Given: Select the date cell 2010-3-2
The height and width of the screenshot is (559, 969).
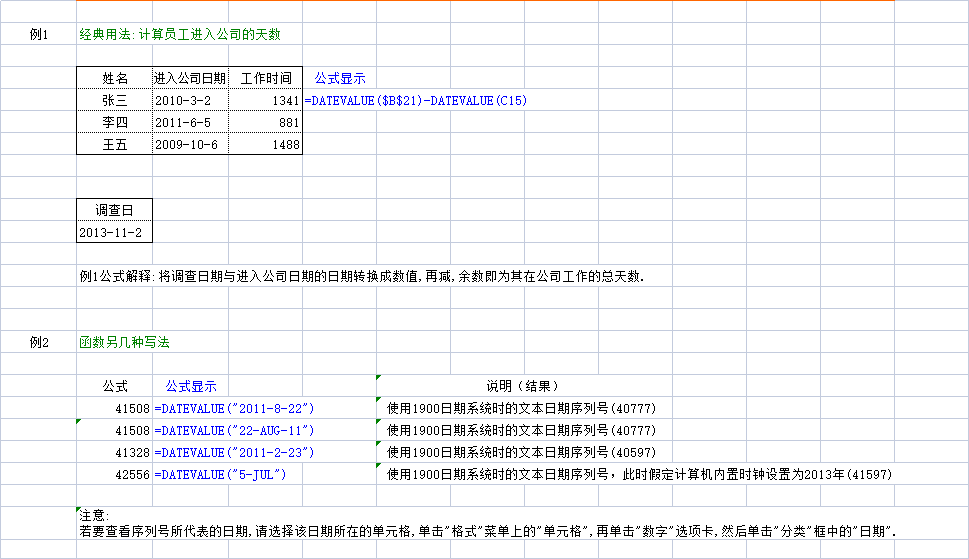Looking at the screenshot, I should [190, 100].
